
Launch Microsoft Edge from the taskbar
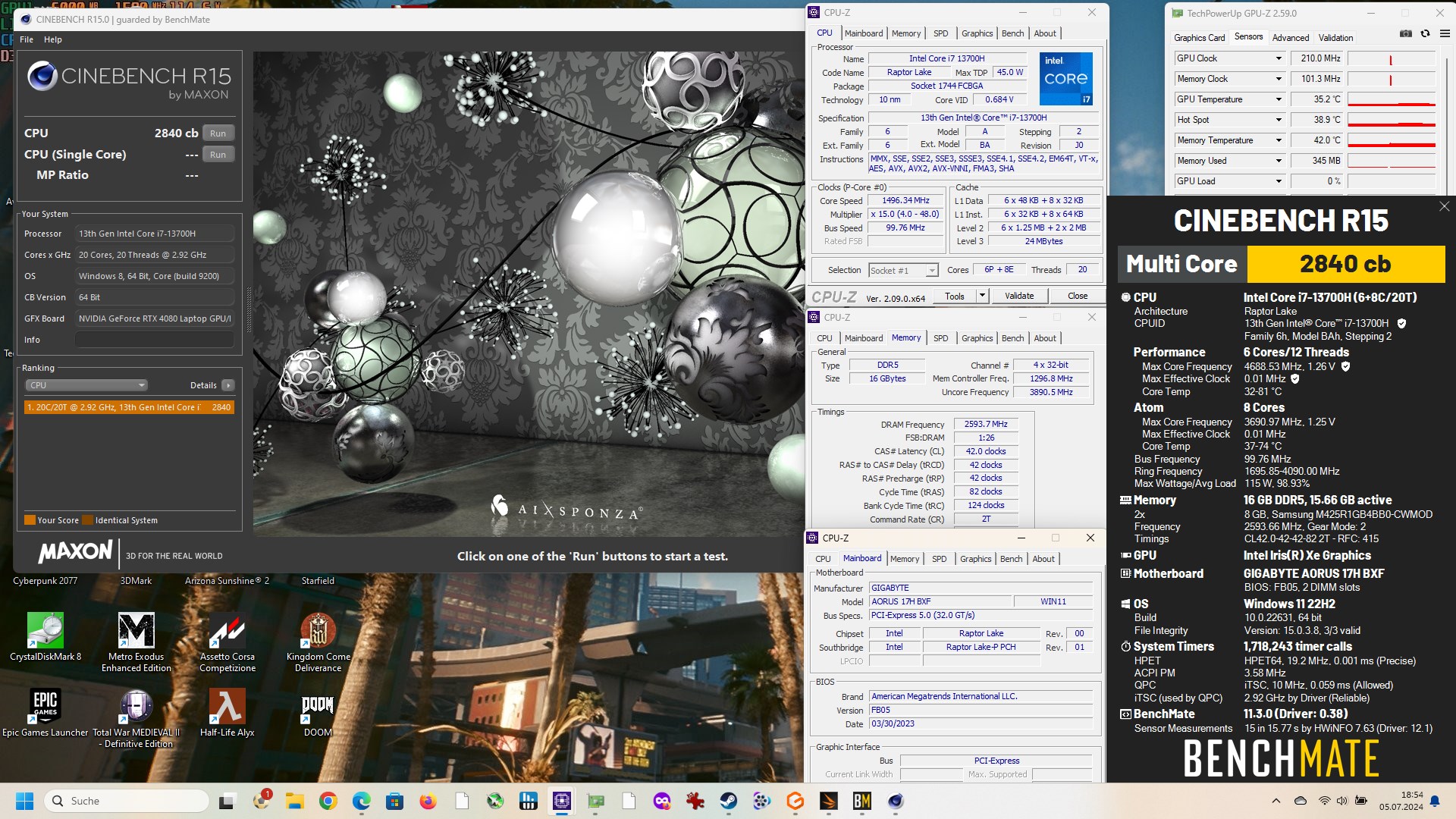point(361,801)
